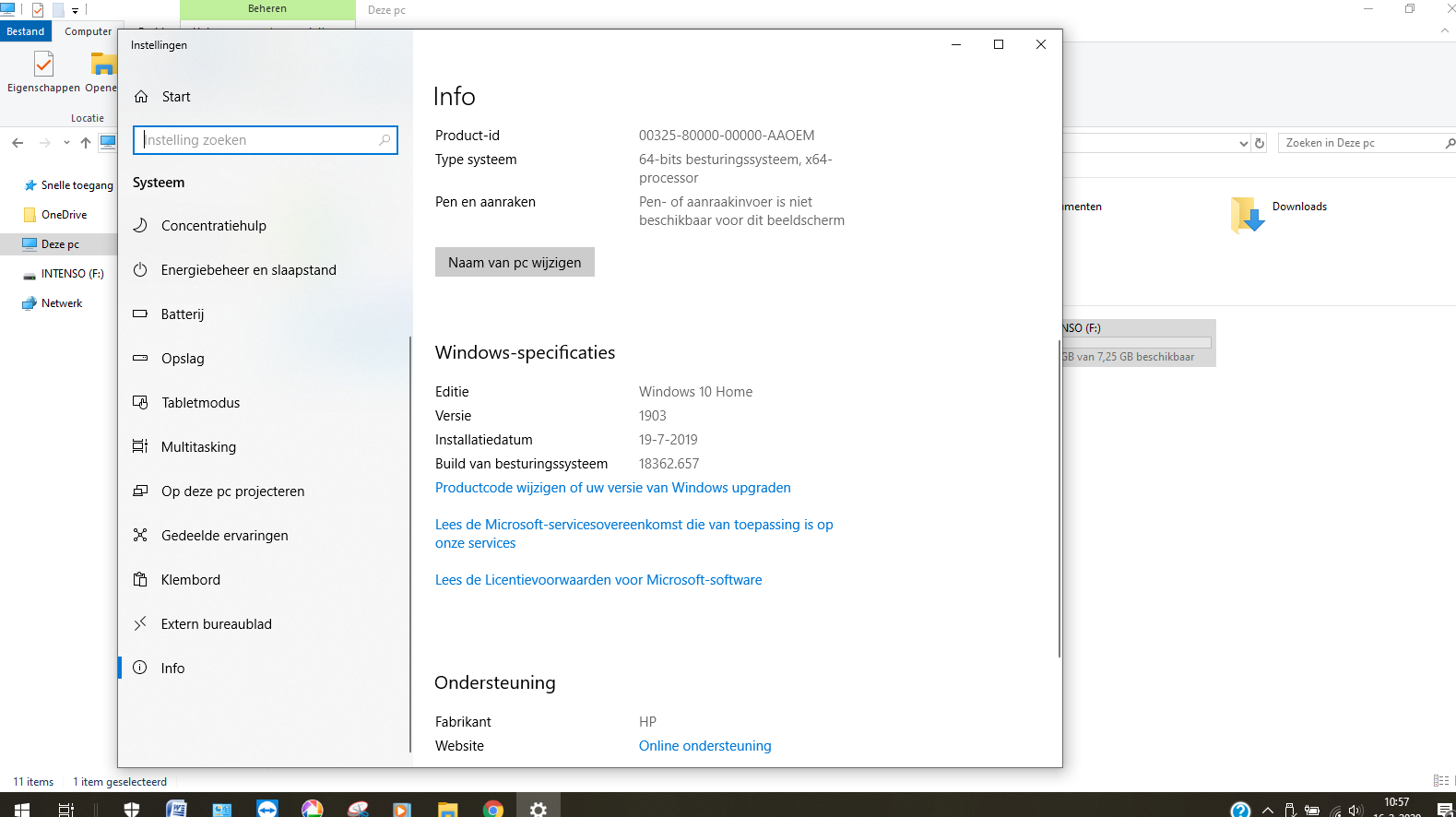This screenshot has width=1456, height=817.
Task: Click the Tabletmodus icon
Action: click(140, 402)
